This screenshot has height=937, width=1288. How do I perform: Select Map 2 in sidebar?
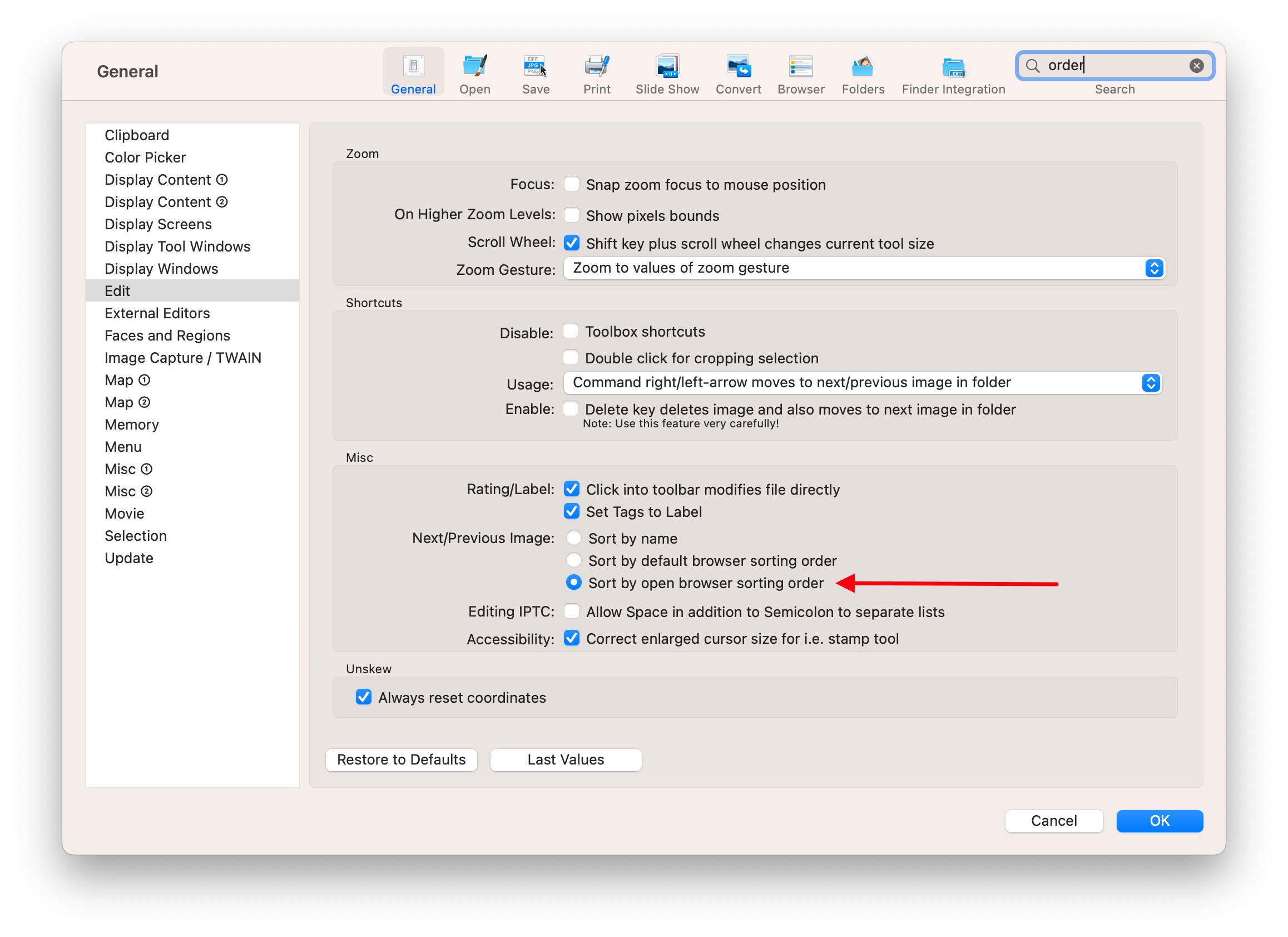coord(192,402)
